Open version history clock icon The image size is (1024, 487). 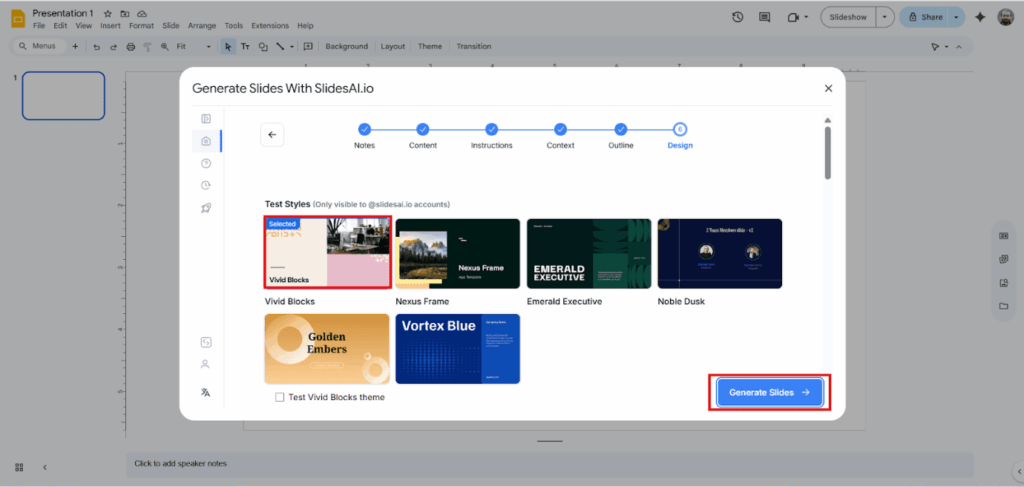point(737,17)
